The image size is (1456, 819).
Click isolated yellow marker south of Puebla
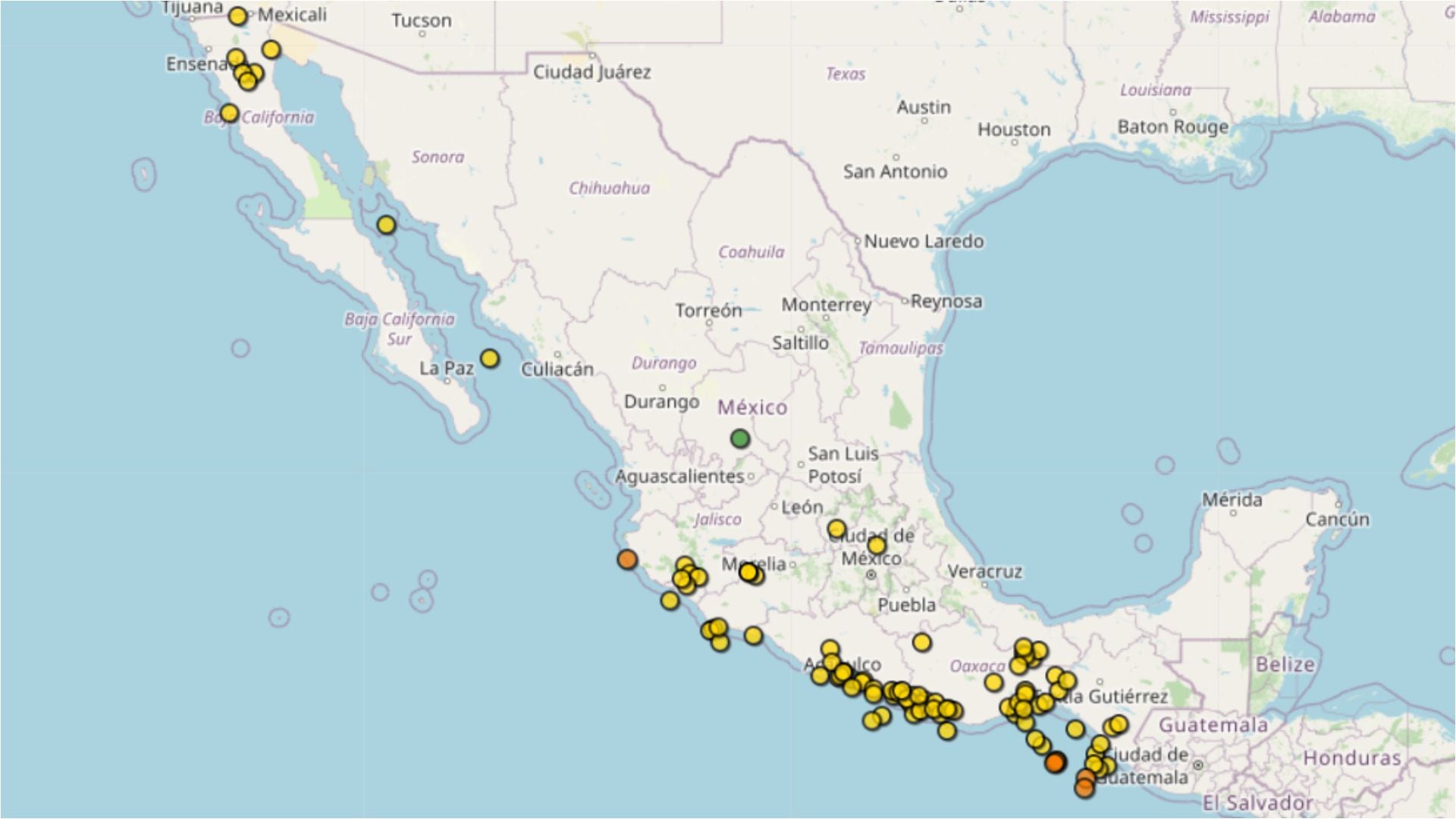[x=921, y=642]
